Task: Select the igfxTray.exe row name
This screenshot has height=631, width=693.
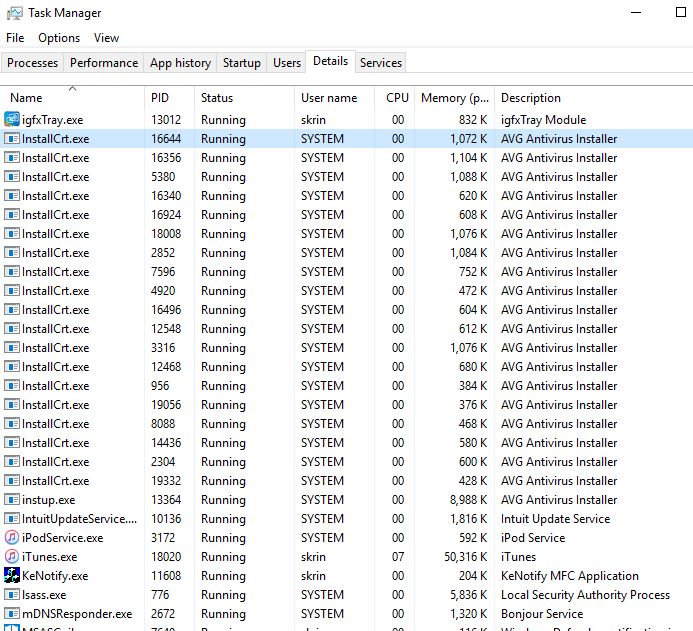Action: pos(52,120)
